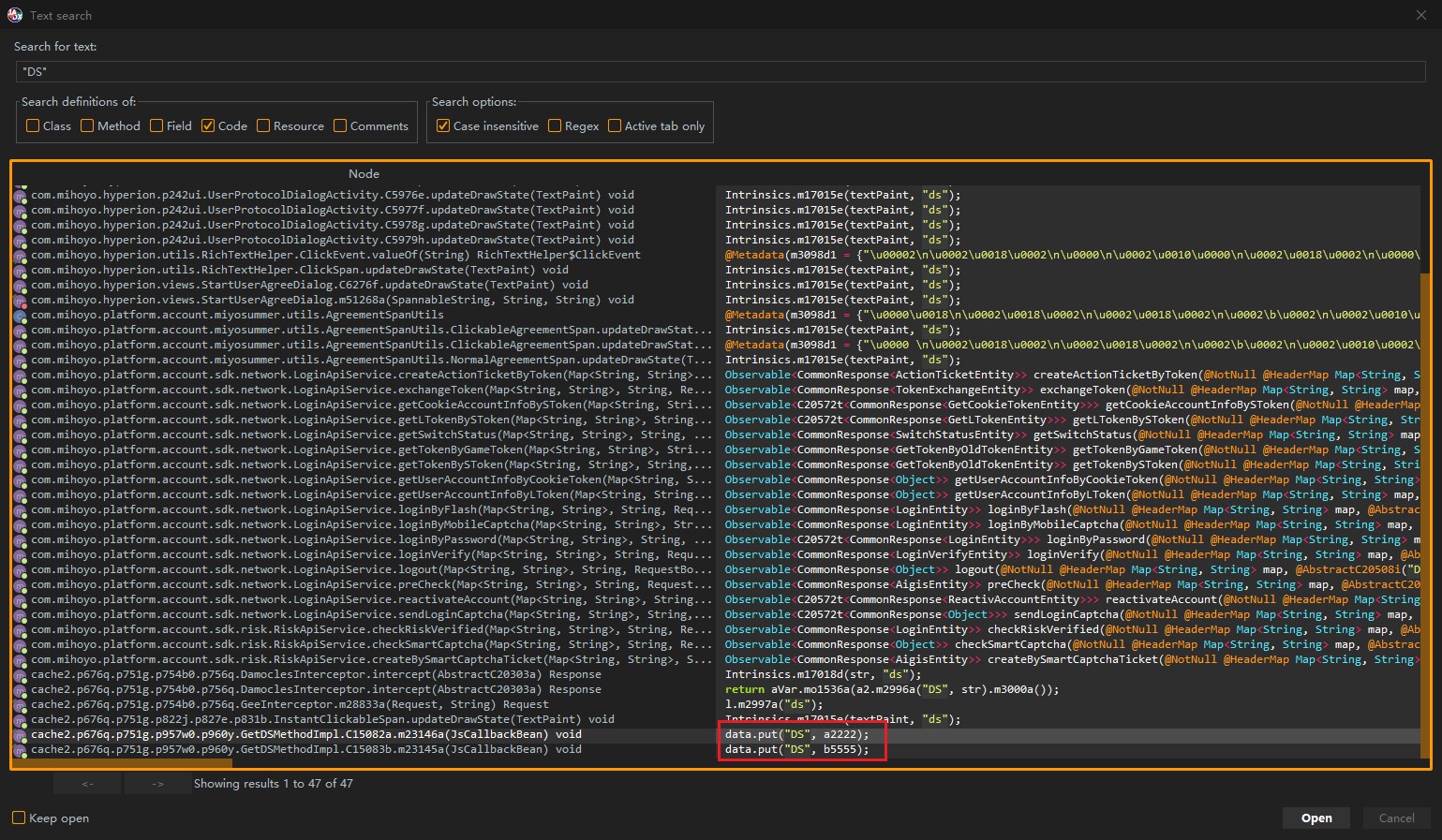Click method icon of C5976e.updateDrawState row

click(x=21, y=196)
